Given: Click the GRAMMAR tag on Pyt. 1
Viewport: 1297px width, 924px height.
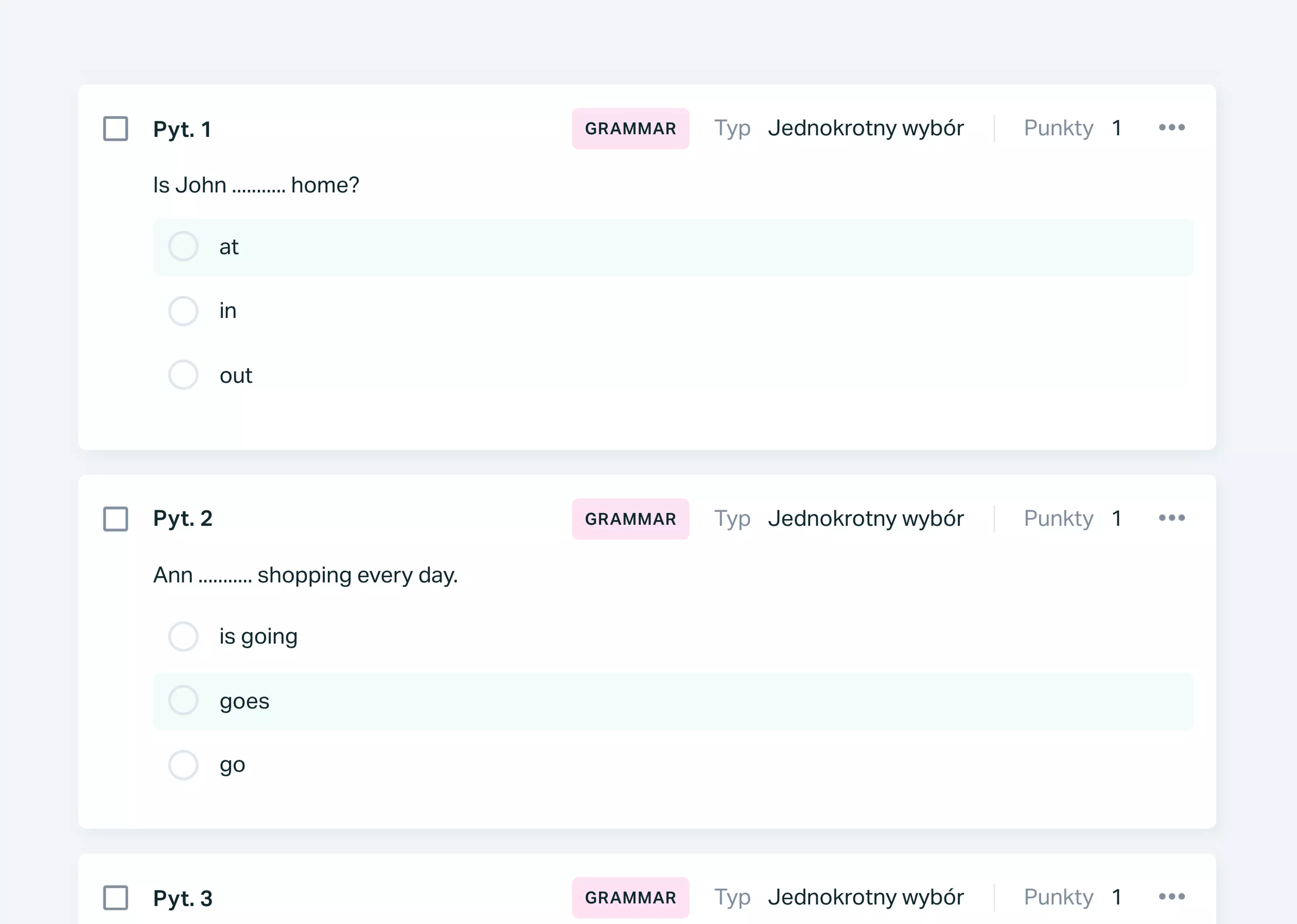Looking at the screenshot, I should tap(631, 129).
